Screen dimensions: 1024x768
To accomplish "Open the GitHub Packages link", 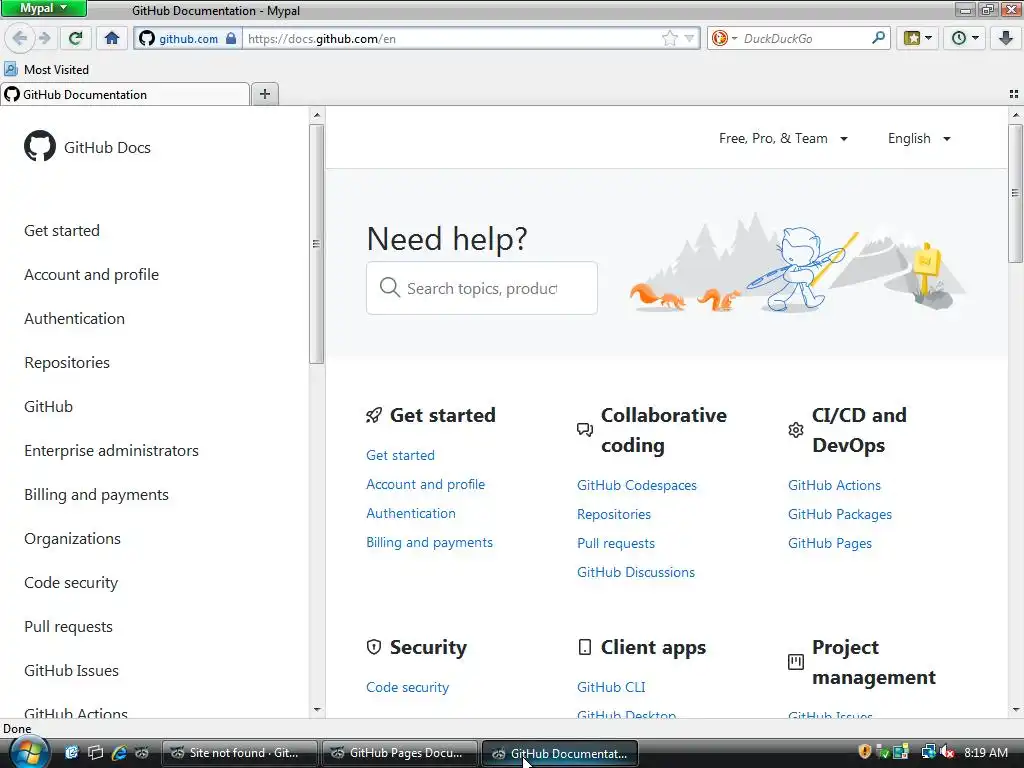I will coord(839,514).
